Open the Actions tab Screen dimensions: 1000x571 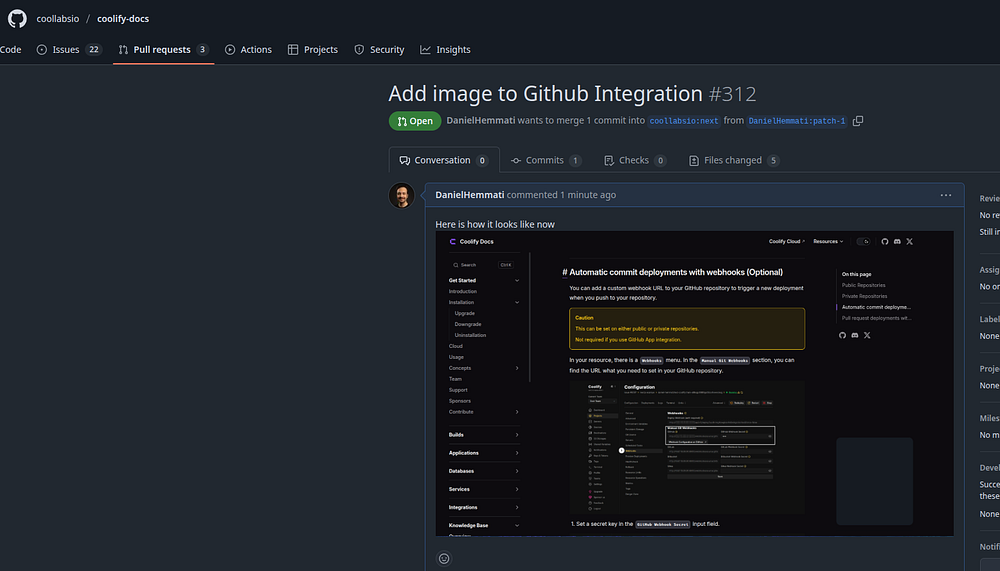coord(248,49)
